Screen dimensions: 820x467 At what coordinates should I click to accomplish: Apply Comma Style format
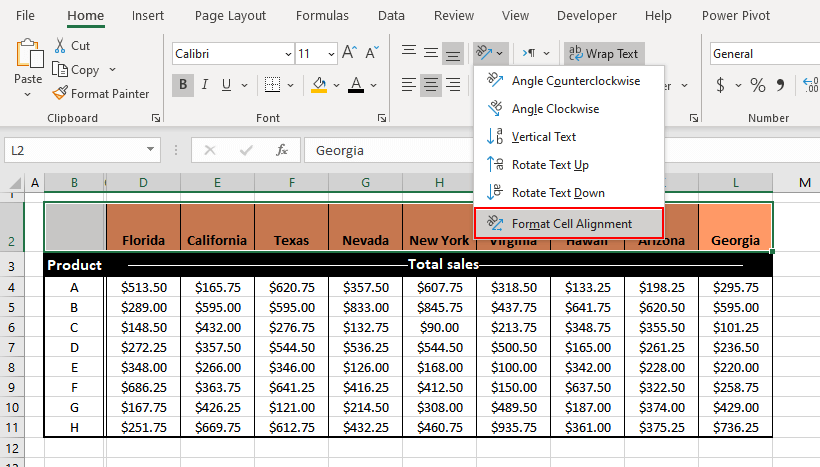[x=780, y=85]
